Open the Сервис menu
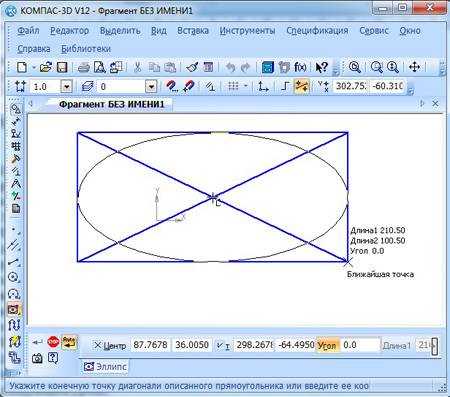 [374, 31]
